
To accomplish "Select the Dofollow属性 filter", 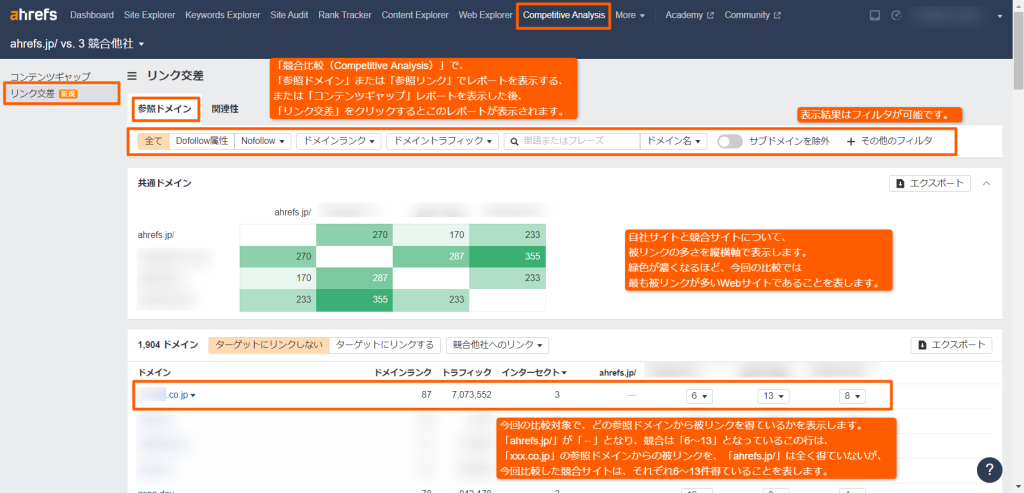I will pos(202,141).
